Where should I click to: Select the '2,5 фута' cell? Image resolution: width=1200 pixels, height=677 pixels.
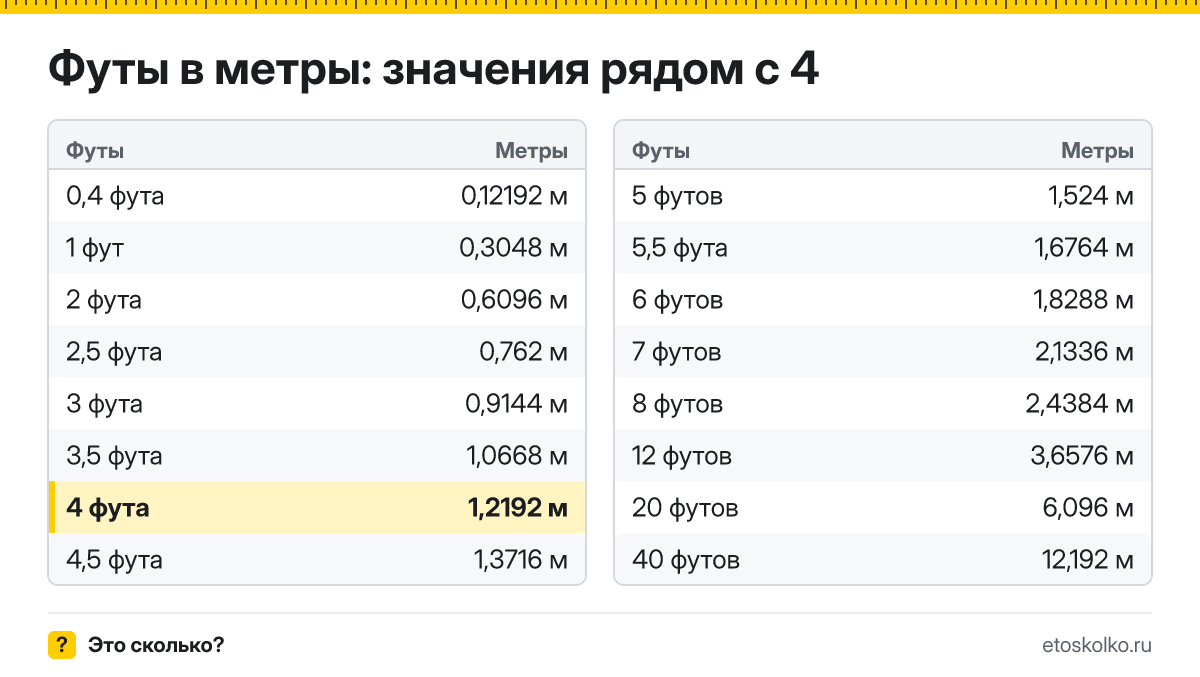pos(114,352)
